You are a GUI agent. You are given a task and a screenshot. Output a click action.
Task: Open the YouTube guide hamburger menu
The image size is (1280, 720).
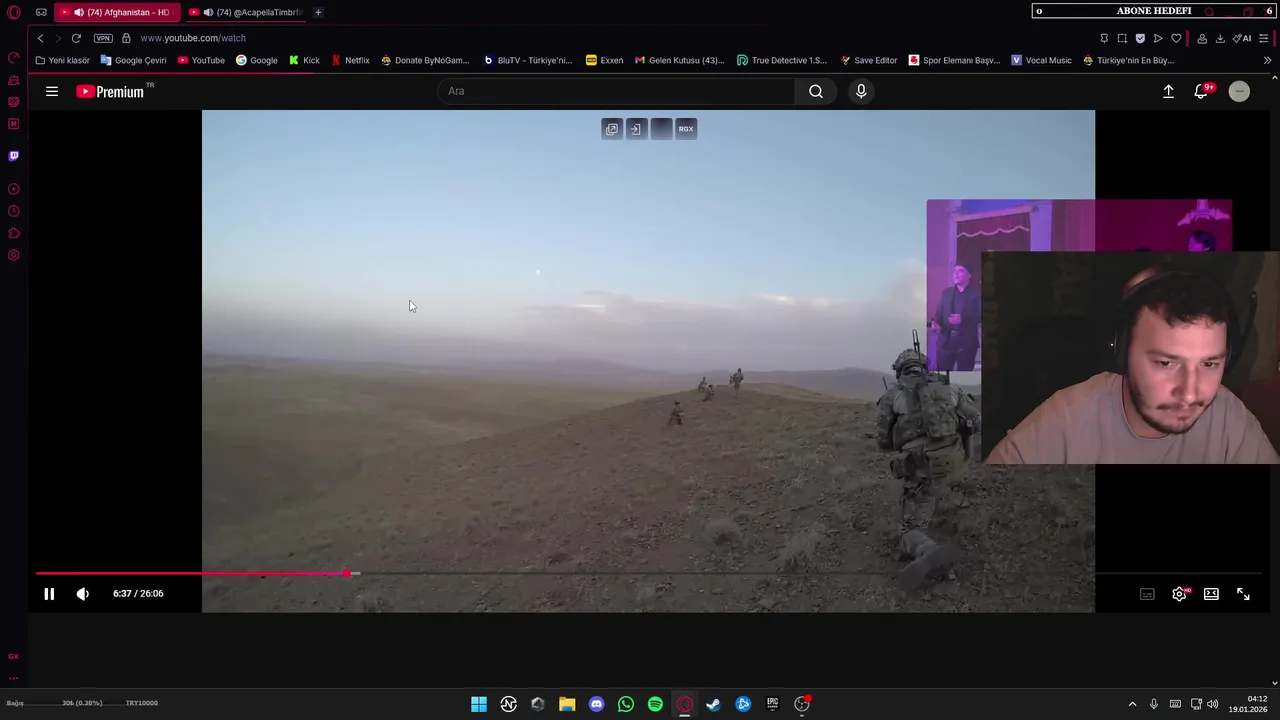(52, 91)
